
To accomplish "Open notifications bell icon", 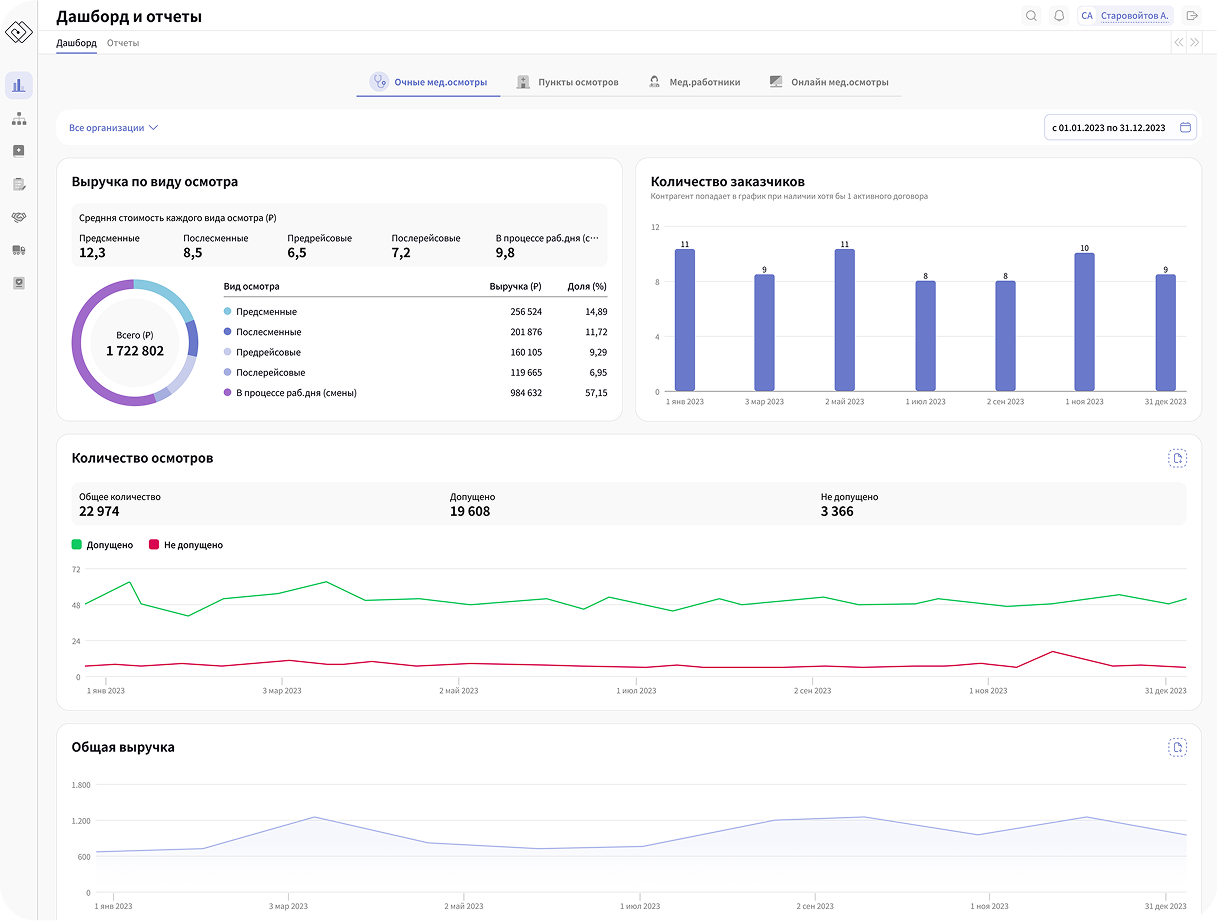I will [1059, 16].
